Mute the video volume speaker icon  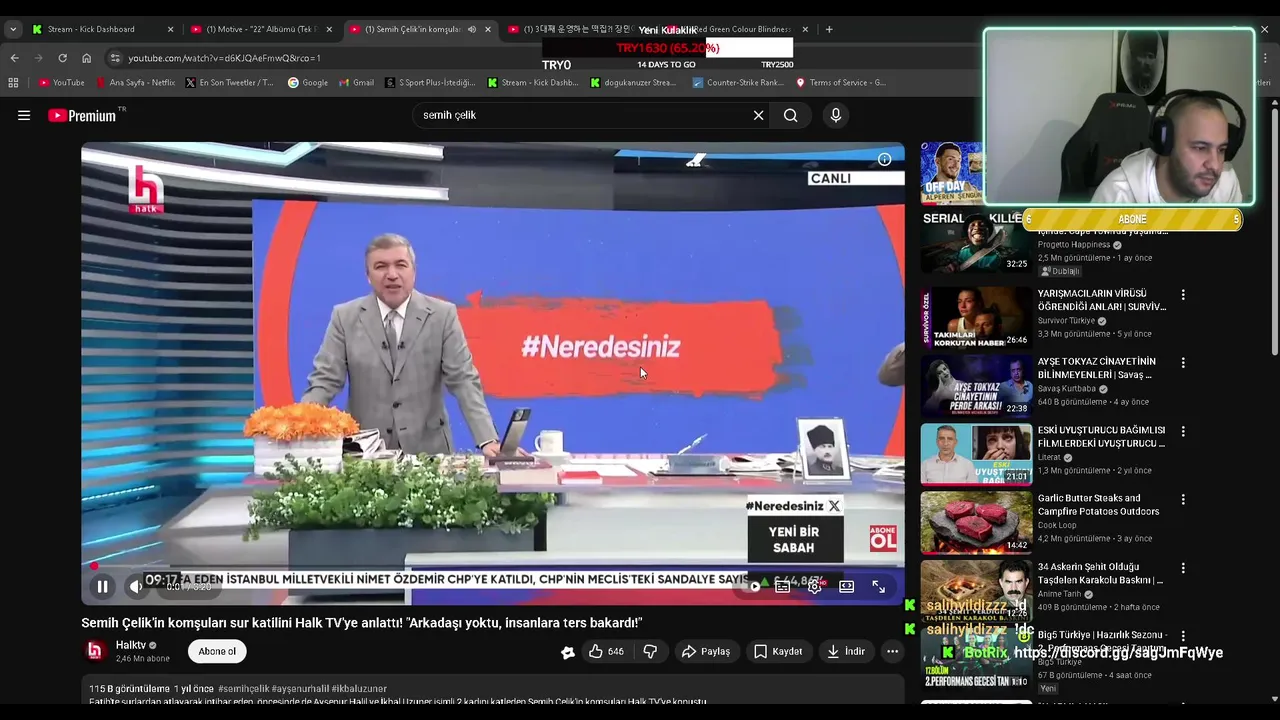tap(135, 587)
